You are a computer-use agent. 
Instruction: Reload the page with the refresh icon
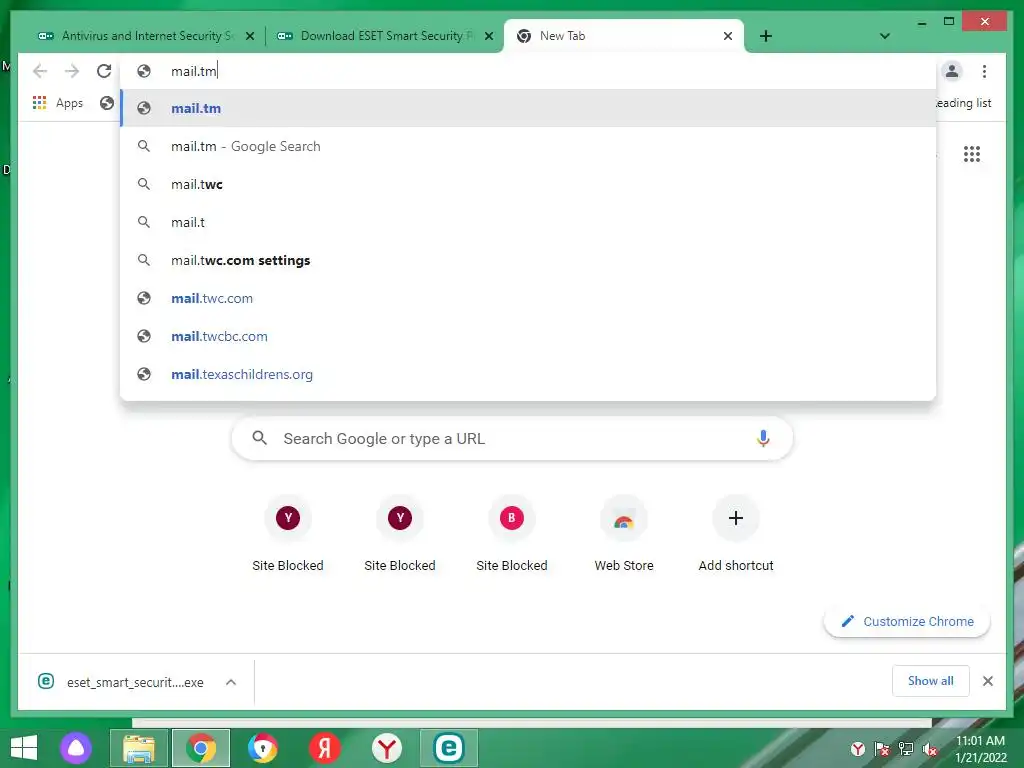coord(104,71)
